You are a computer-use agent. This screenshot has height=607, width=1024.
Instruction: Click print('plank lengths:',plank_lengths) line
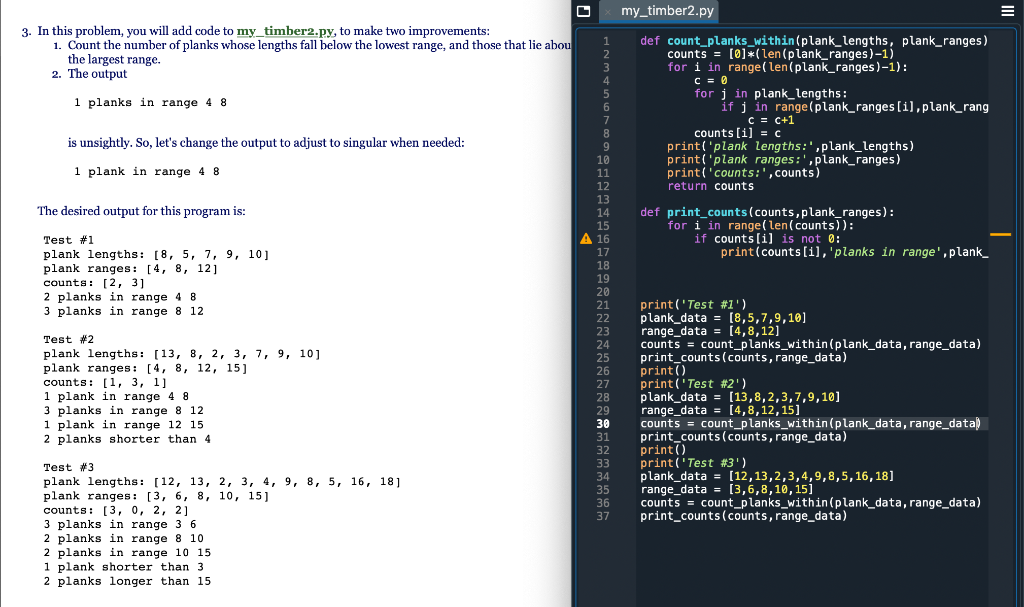790,146
